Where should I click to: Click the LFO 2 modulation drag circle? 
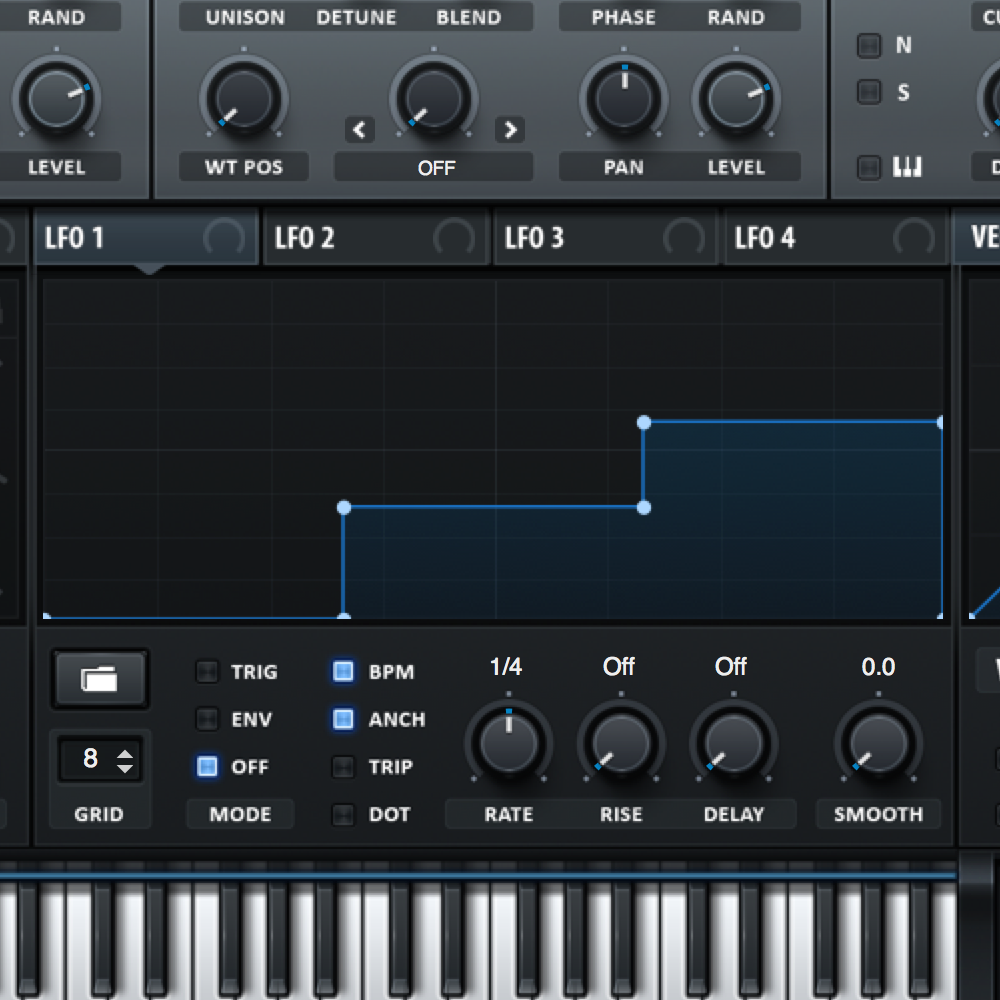click(x=453, y=238)
